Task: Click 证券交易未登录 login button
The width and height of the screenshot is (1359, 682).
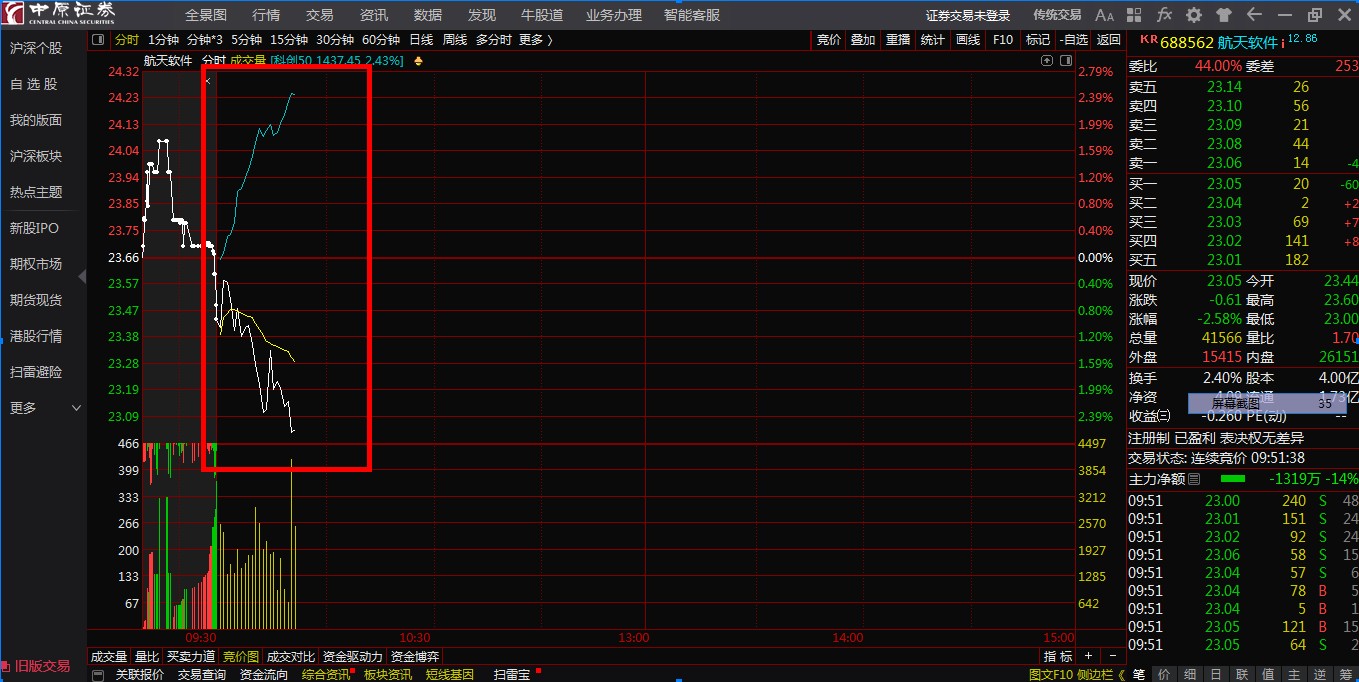Action: coord(968,15)
